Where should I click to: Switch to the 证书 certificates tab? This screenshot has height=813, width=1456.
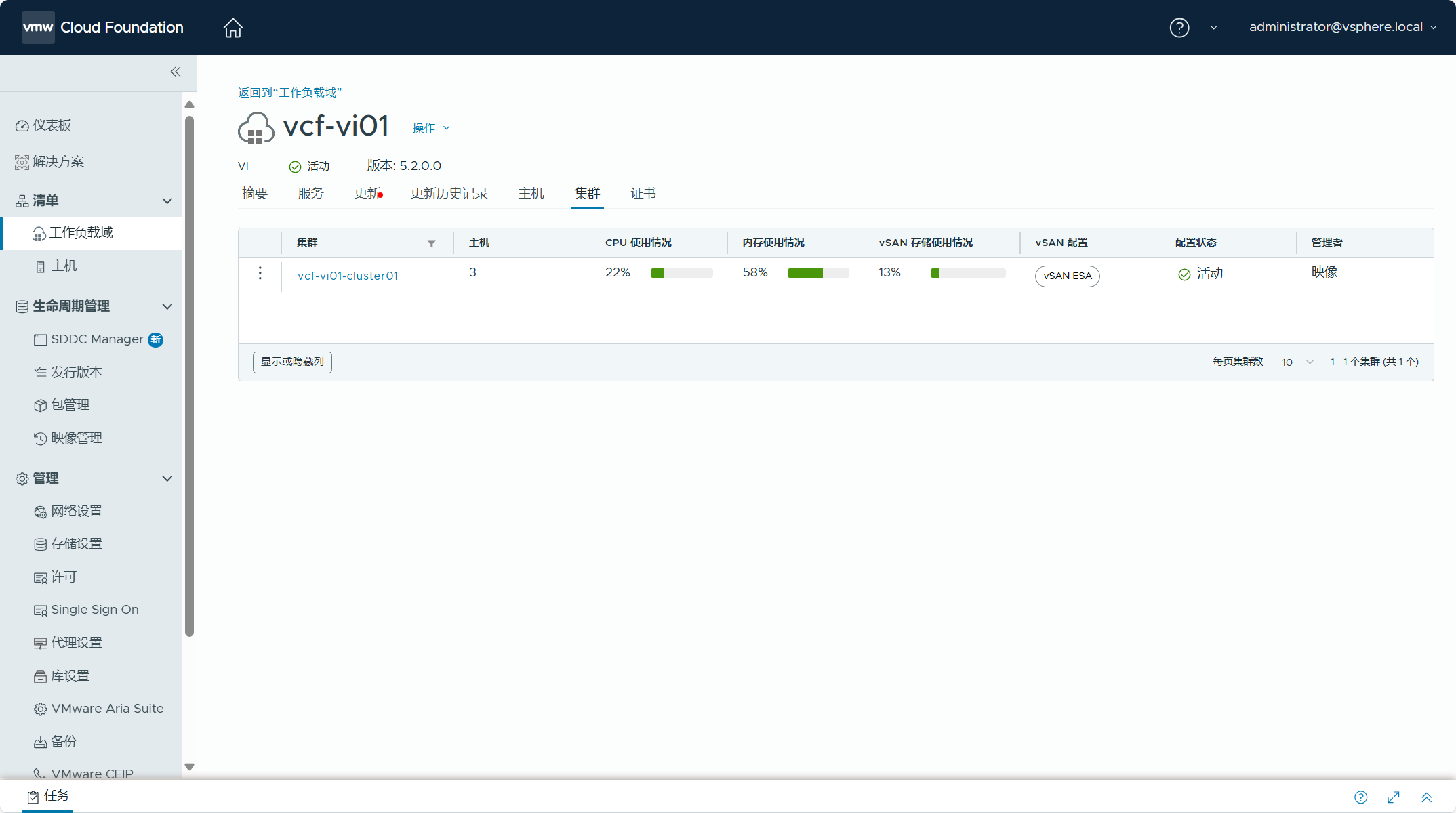pos(643,194)
